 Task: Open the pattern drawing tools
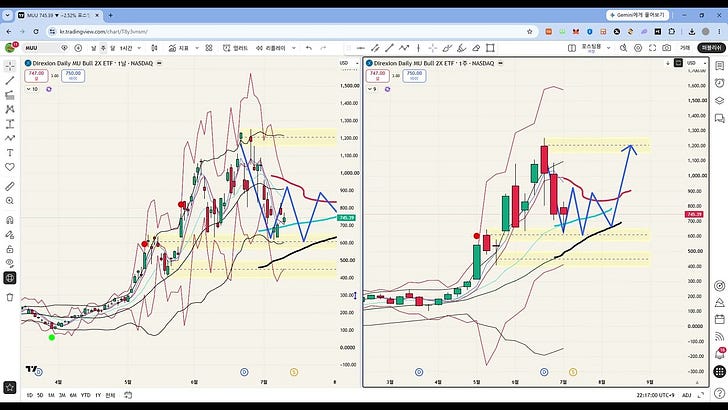click(10, 110)
